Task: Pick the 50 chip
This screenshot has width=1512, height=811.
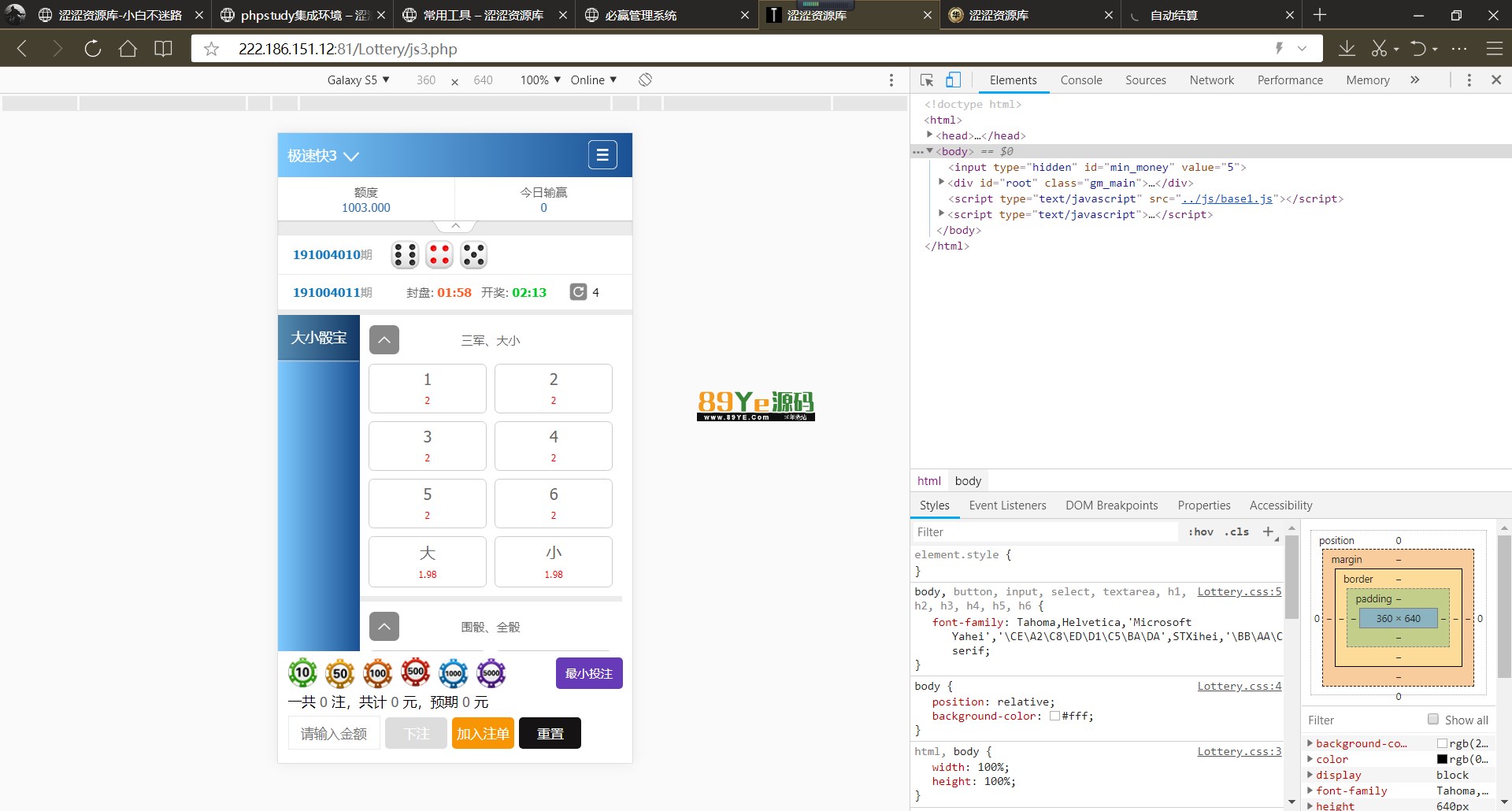Action: pos(340,673)
